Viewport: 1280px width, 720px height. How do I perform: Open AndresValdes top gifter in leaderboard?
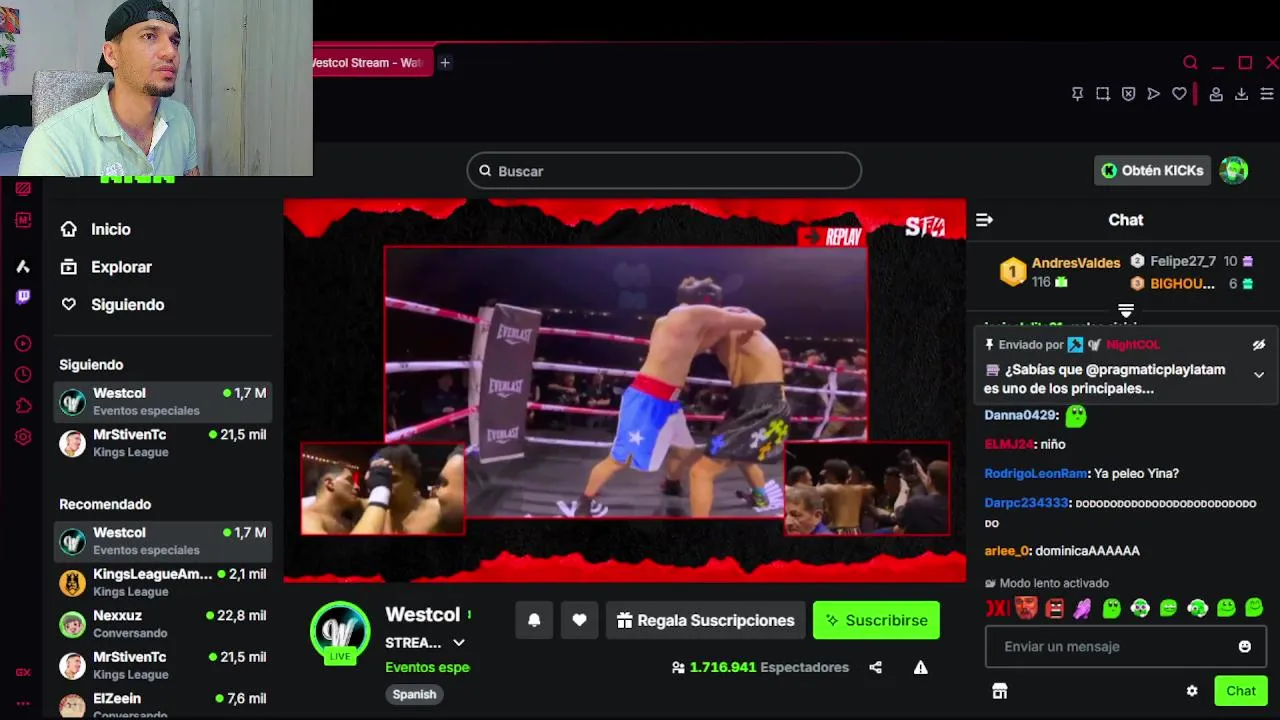pyautogui.click(x=1060, y=272)
